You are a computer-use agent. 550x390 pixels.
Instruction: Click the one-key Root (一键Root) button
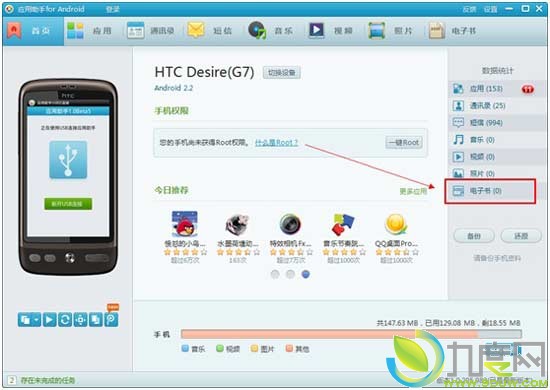[404, 142]
